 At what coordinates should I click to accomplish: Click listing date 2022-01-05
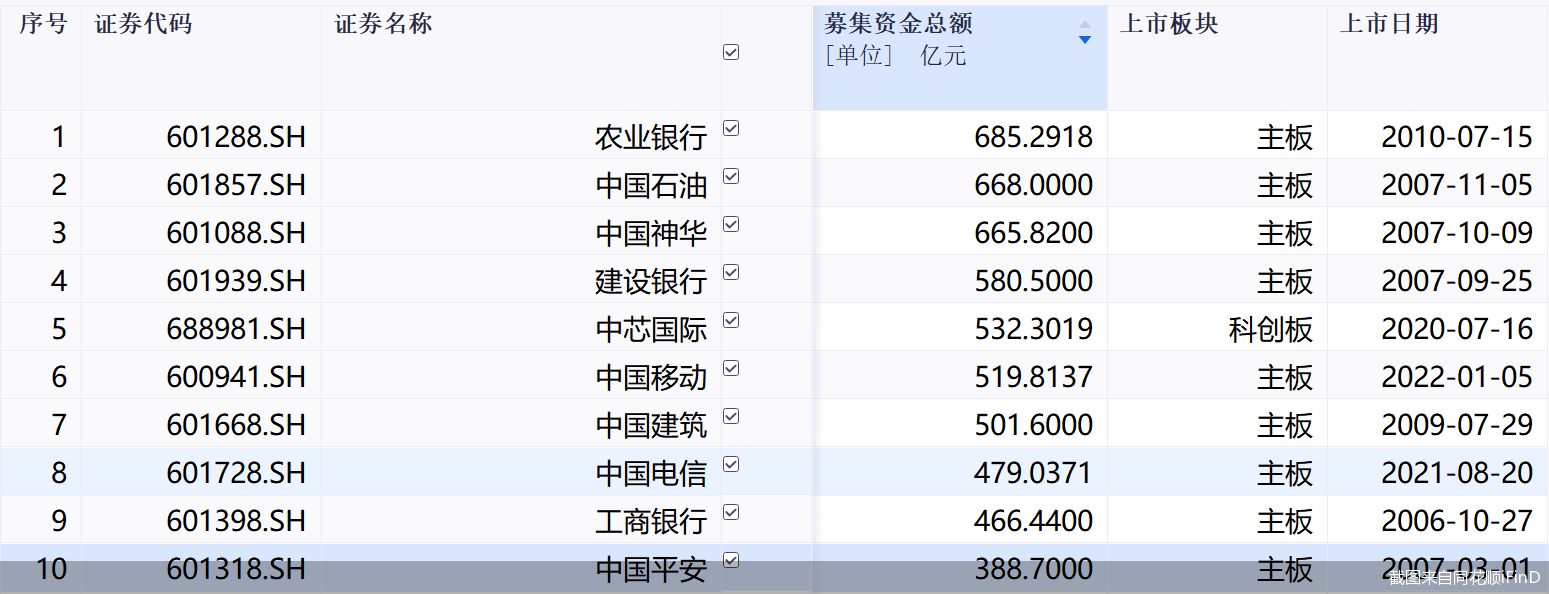[1457, 377]
